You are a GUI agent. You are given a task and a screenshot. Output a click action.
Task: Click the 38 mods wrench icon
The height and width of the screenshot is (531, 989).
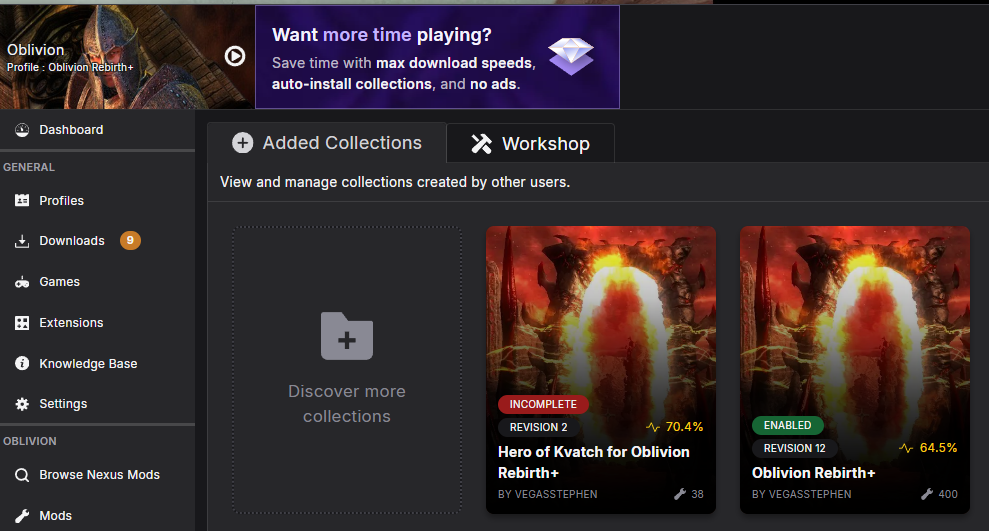pos(680,494)
